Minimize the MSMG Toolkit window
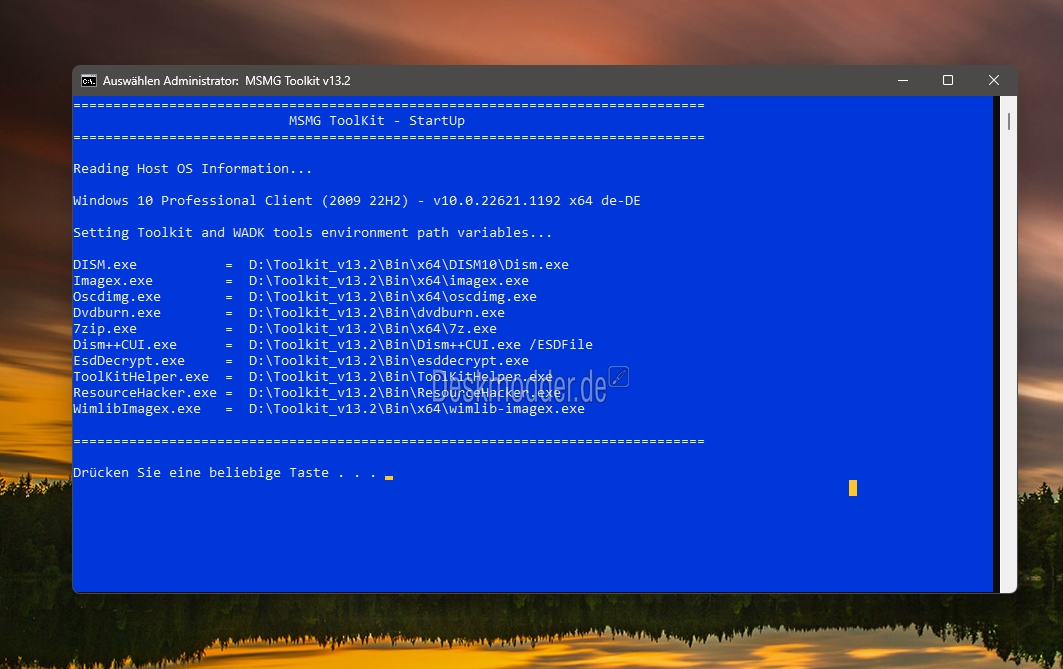Image resolution: width=1063 pixels, height=669 pixels. point(902,81)
